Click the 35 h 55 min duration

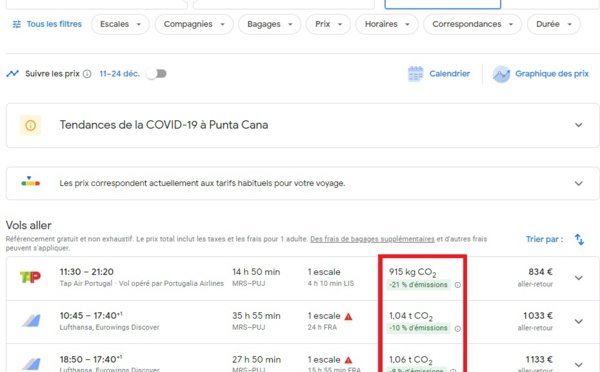(x=256, y=316)
